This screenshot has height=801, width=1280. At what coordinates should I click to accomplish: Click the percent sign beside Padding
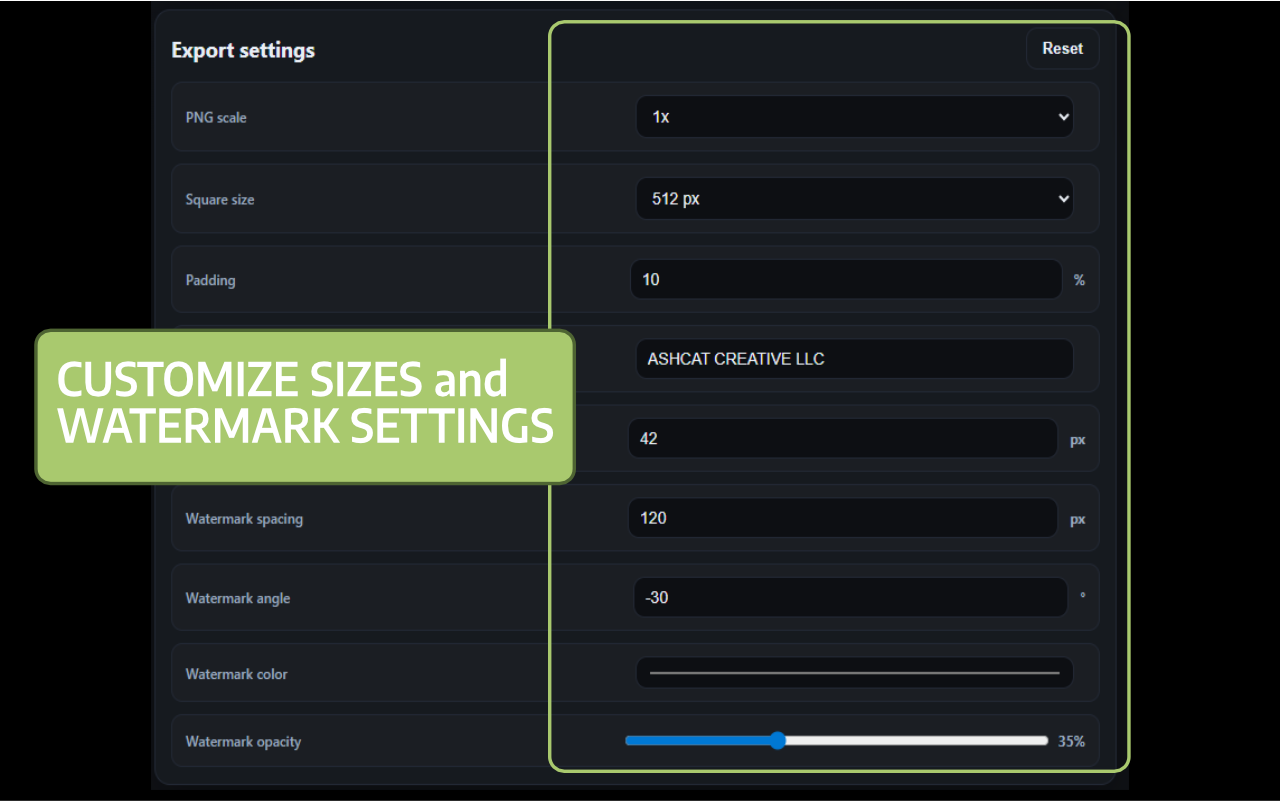click(x=1079, y=280)
